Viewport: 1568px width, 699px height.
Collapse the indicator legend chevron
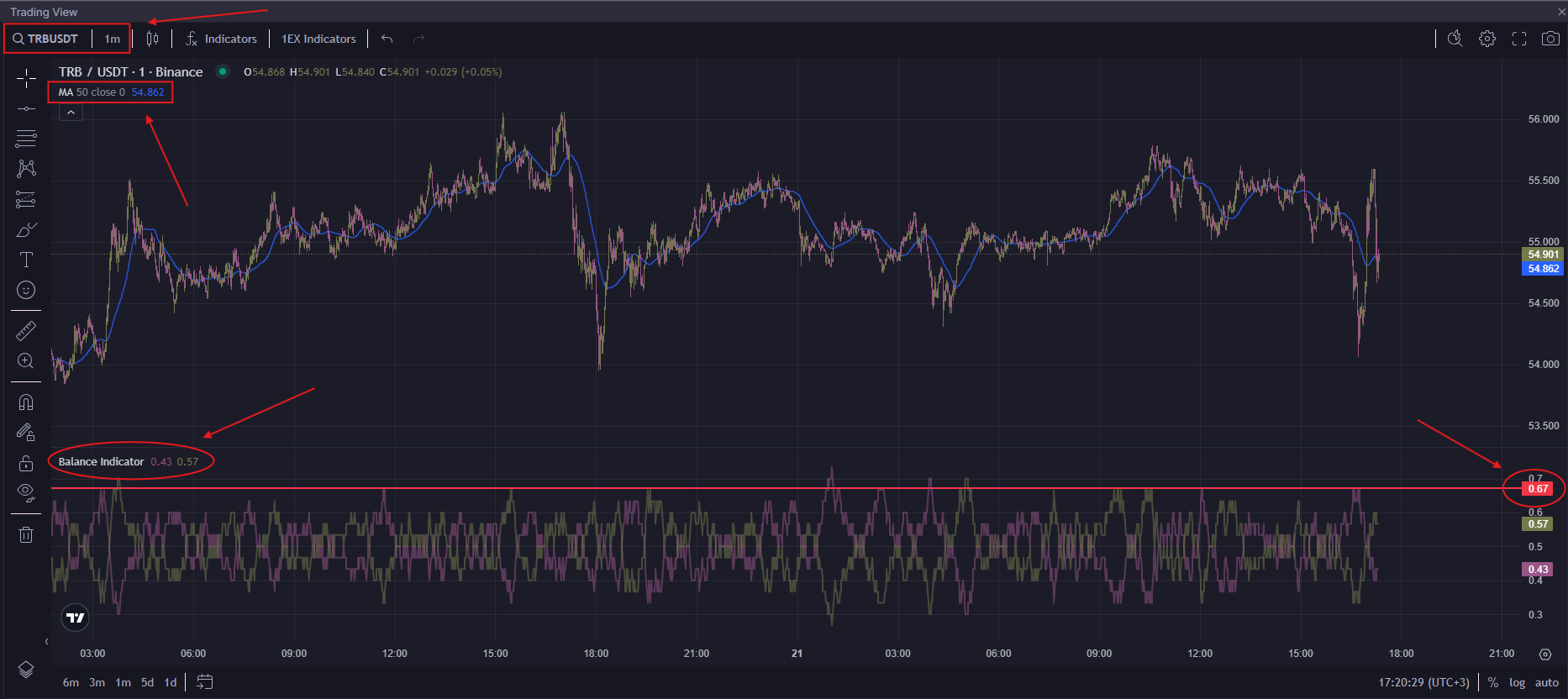[x=71, y=113]
